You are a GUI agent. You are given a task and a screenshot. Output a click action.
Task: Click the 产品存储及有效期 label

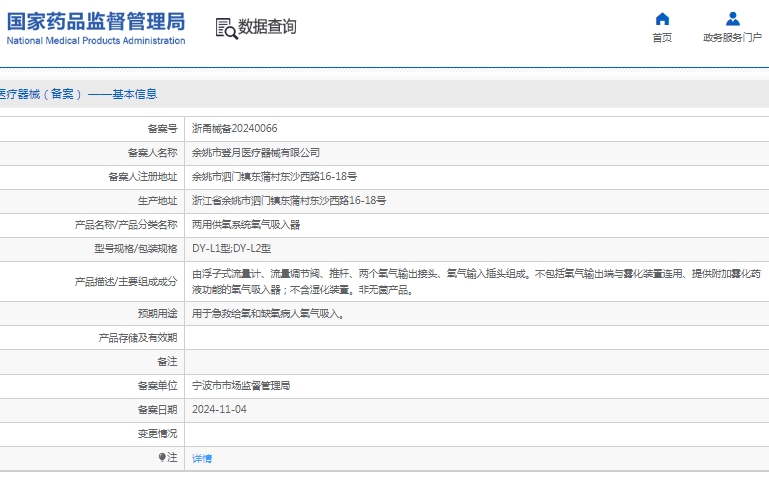click(138, 338)
